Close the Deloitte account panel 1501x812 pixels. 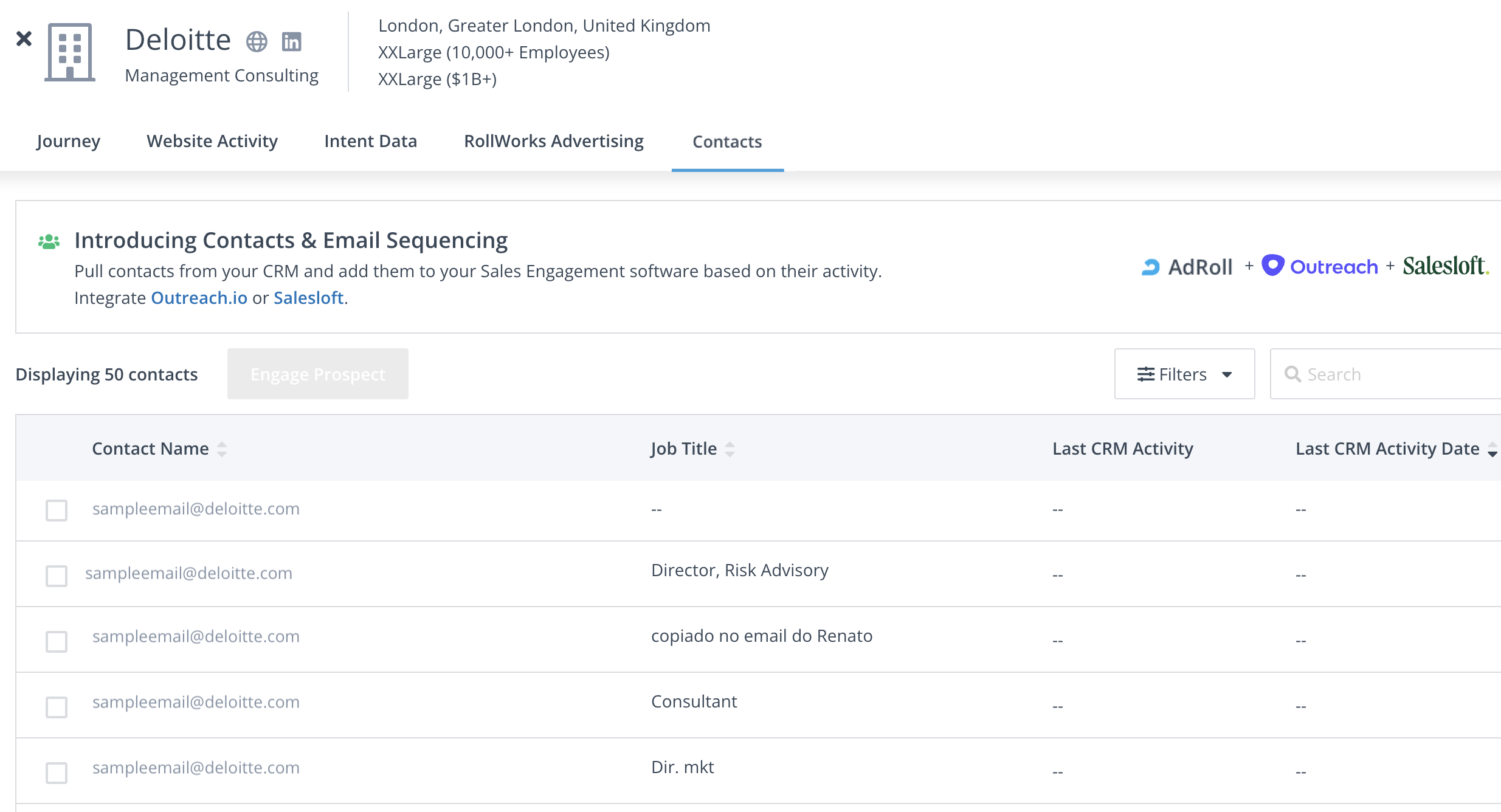(24, 39)
